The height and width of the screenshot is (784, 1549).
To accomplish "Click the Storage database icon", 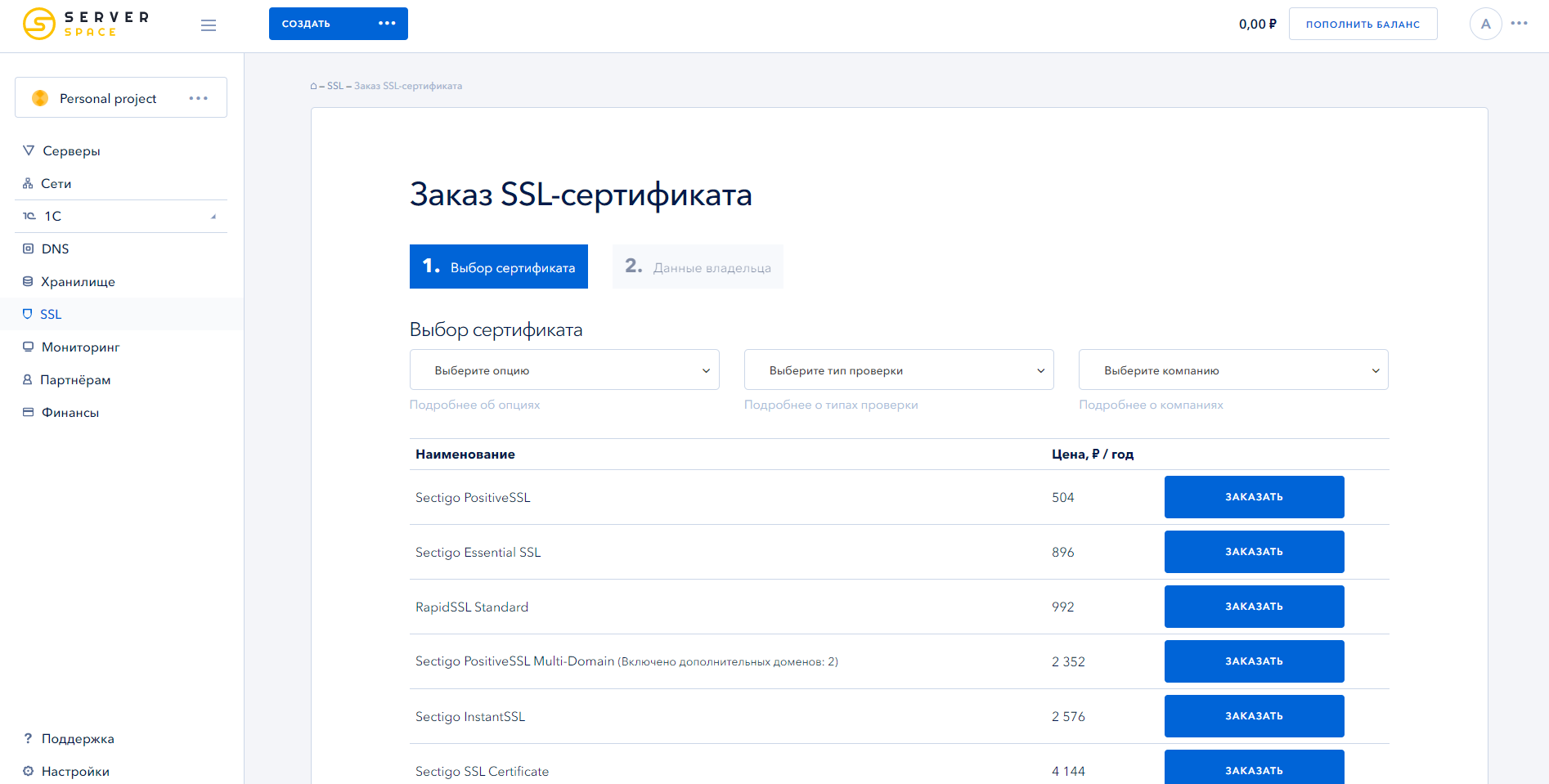I will (x=28, y=281).
